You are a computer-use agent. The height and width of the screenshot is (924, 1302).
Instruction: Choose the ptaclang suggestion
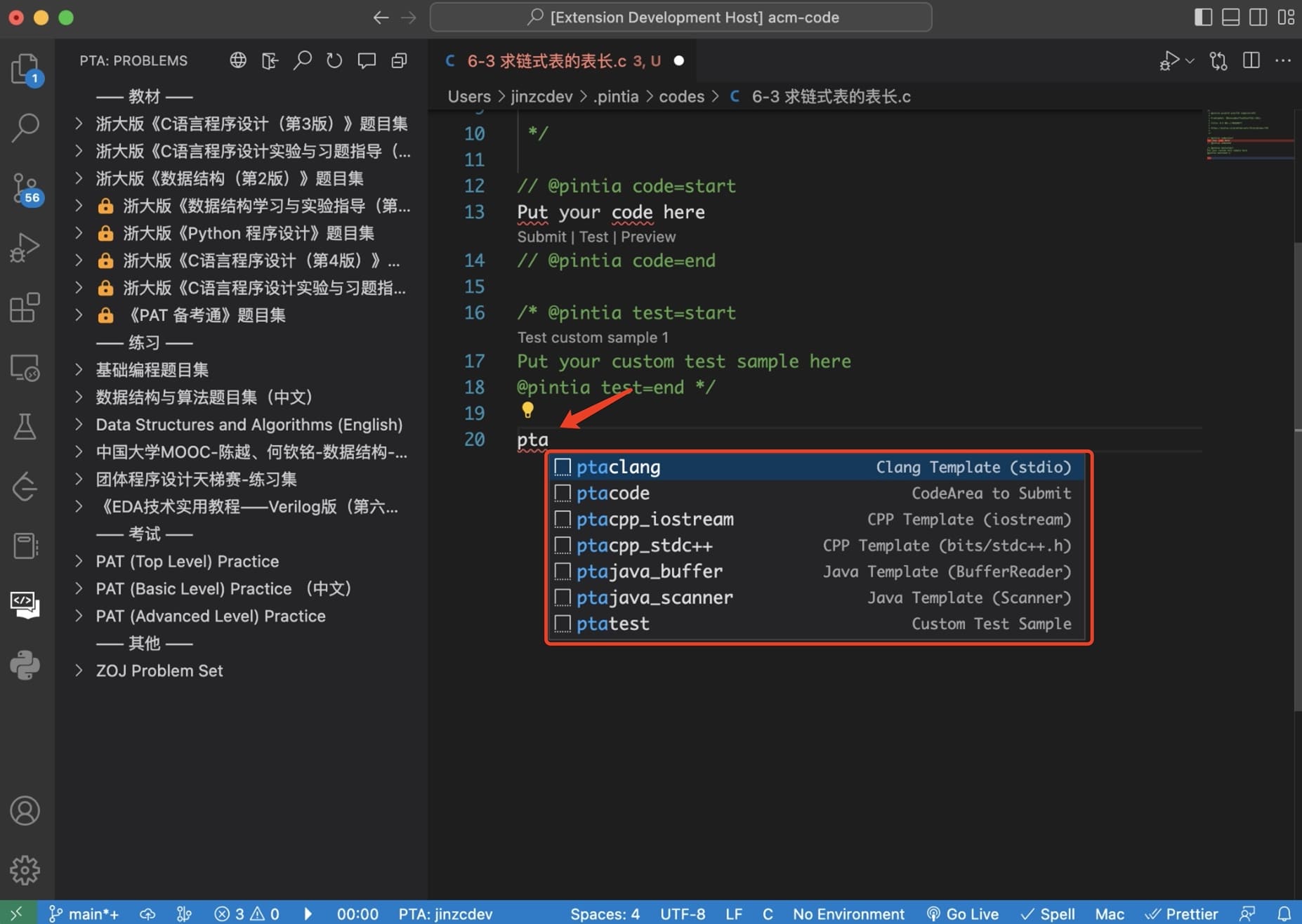pyautogui.click(x=815, y=467)
